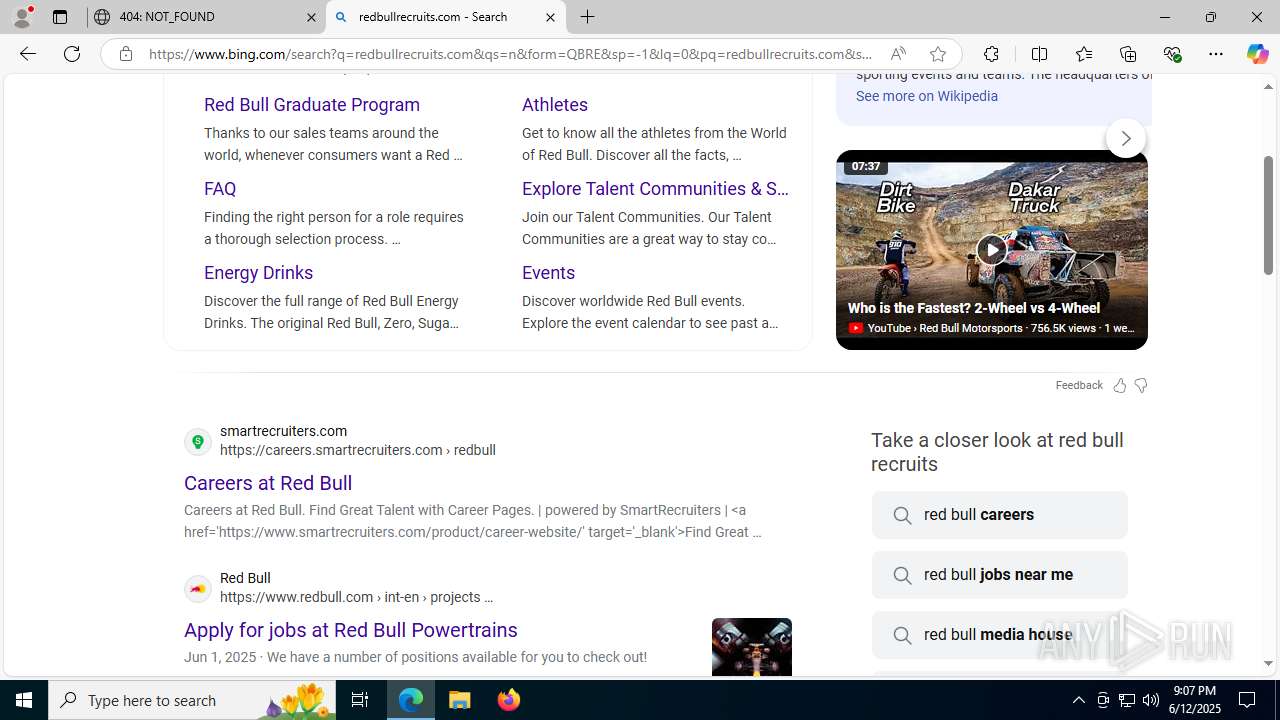Refresh the current page
Screen dimensions: 1280x720
click(x=72, y=54)
